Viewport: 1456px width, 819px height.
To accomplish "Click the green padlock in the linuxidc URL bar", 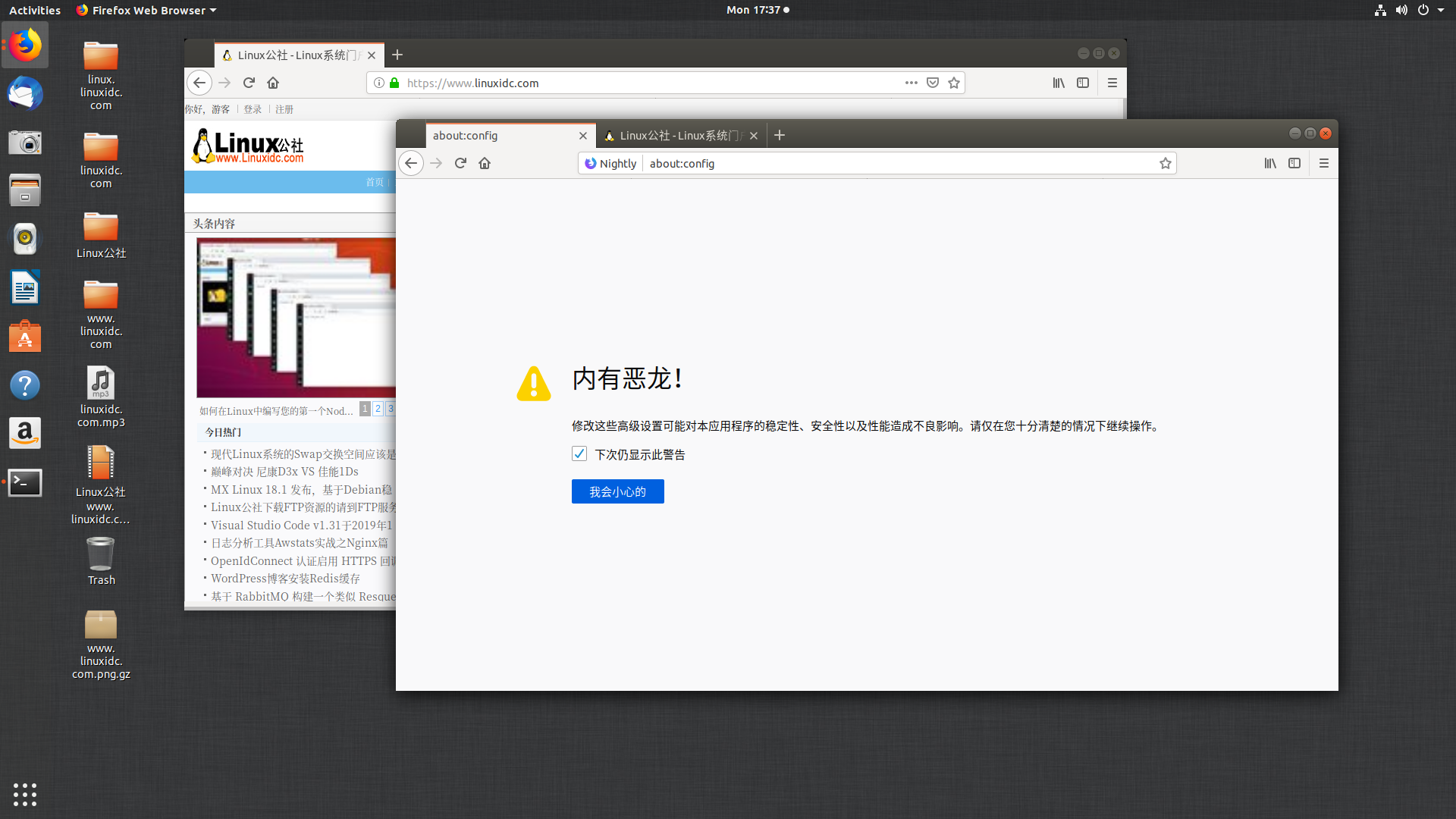I will tap(394, 83).
